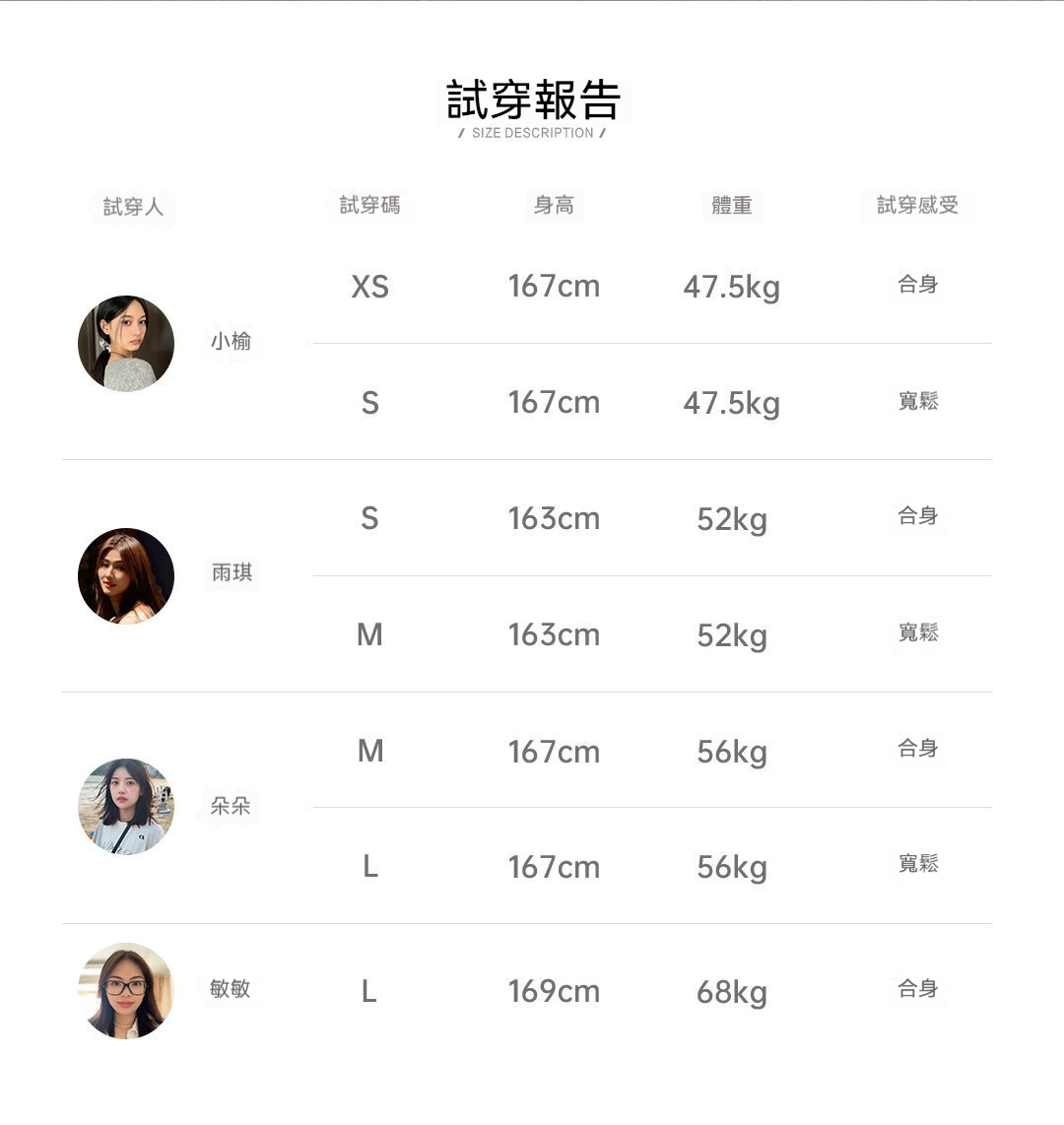The height and width of the screenshot is (1125, 1064).
Task: Click the 身高 column header
Action: tap(553, 205)
